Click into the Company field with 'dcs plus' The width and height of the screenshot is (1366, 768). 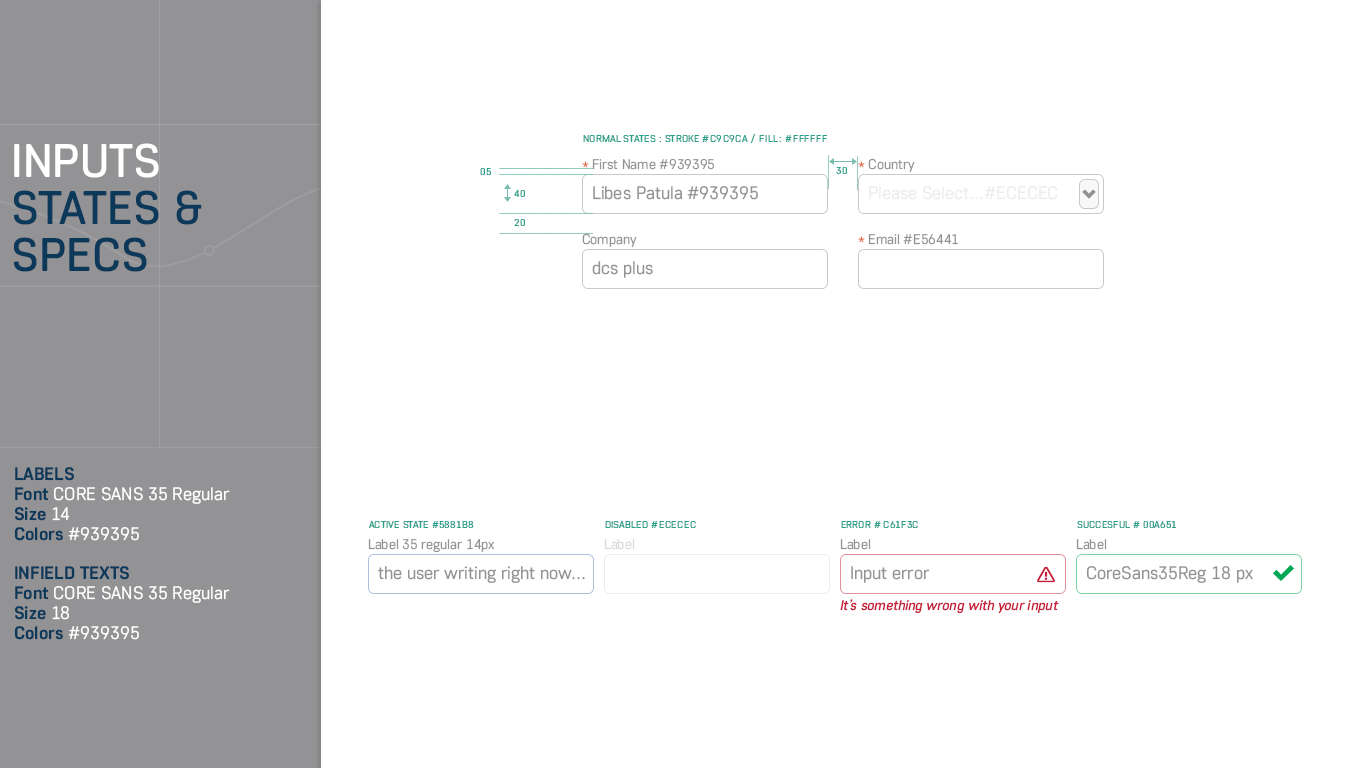click(704, 269)
